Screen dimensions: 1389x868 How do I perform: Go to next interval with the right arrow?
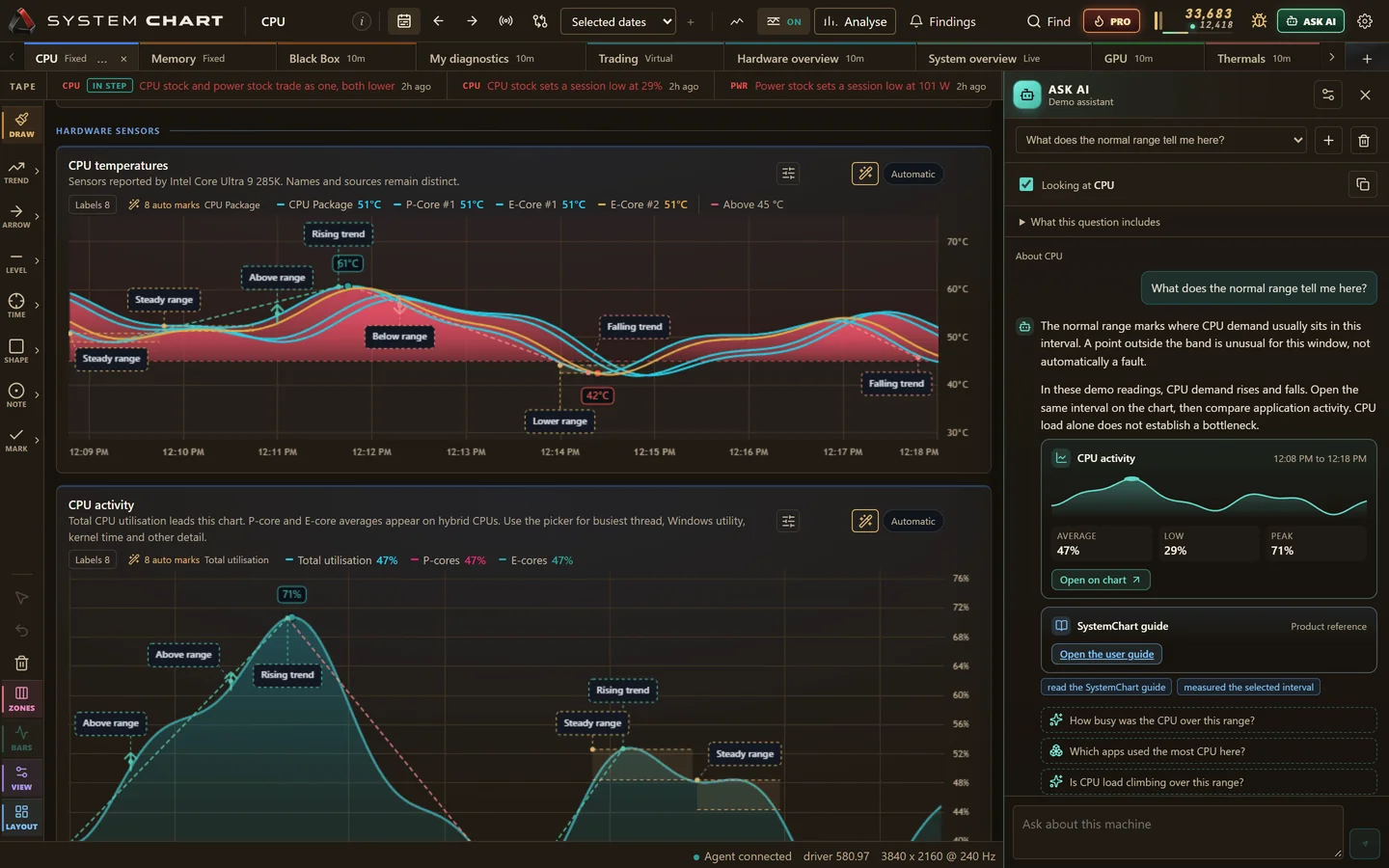[472, 21]
